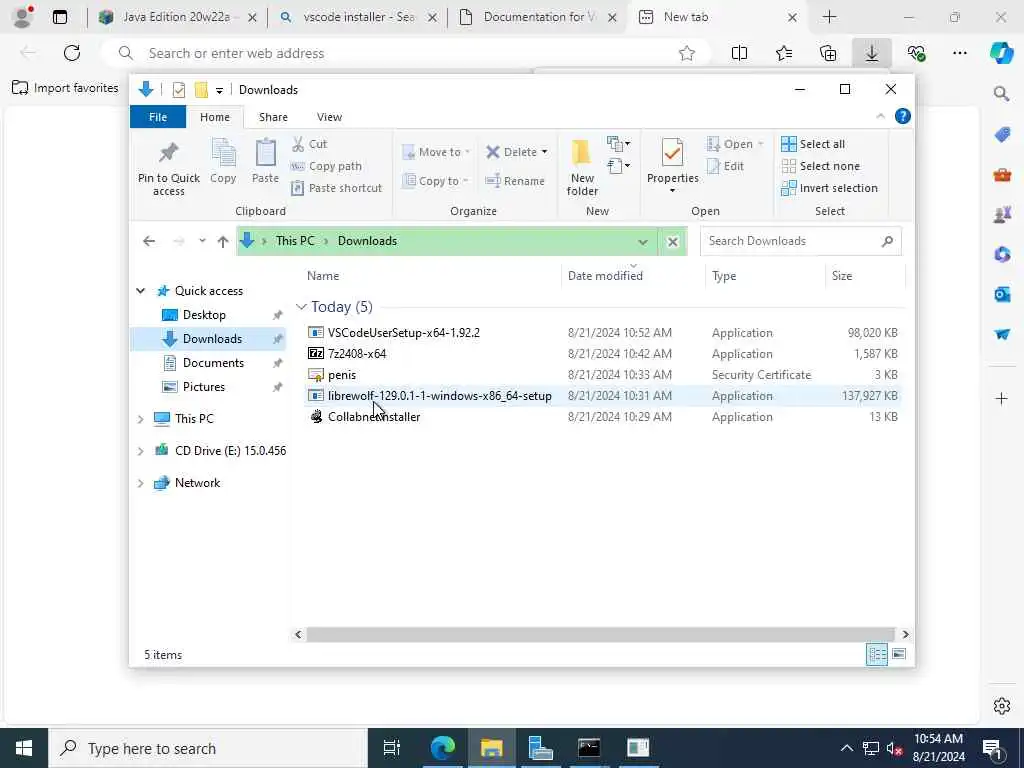Click Rename in Organize group
This screenshot has width=1024, height=768.
click(x=515, y=181)
